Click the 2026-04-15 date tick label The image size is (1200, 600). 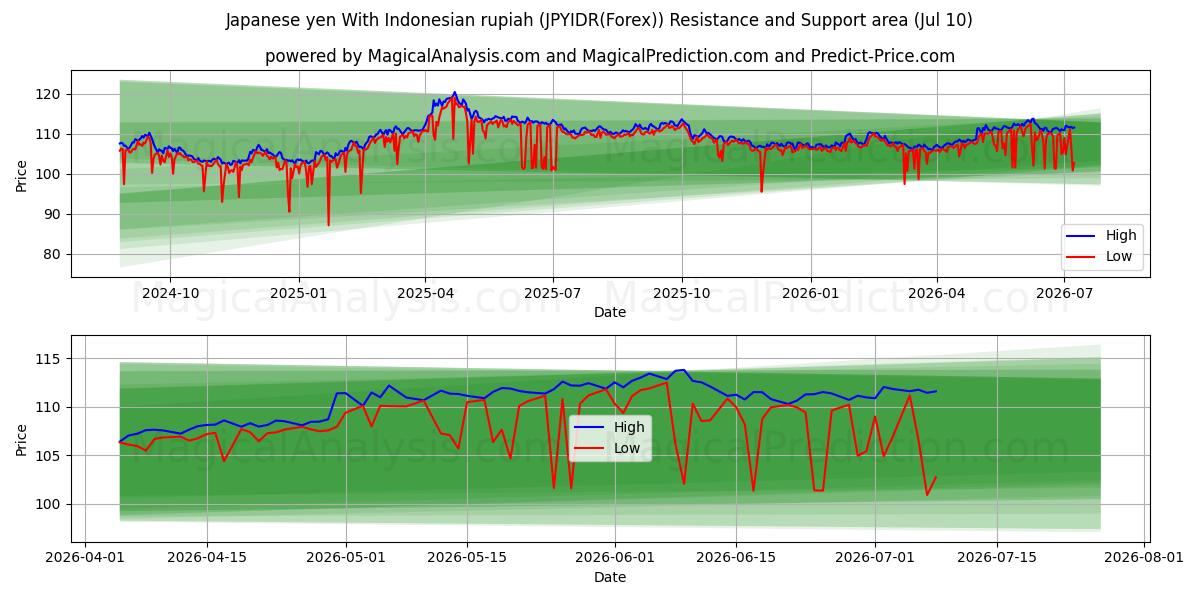pyautogui.click(x=207, y=558)
